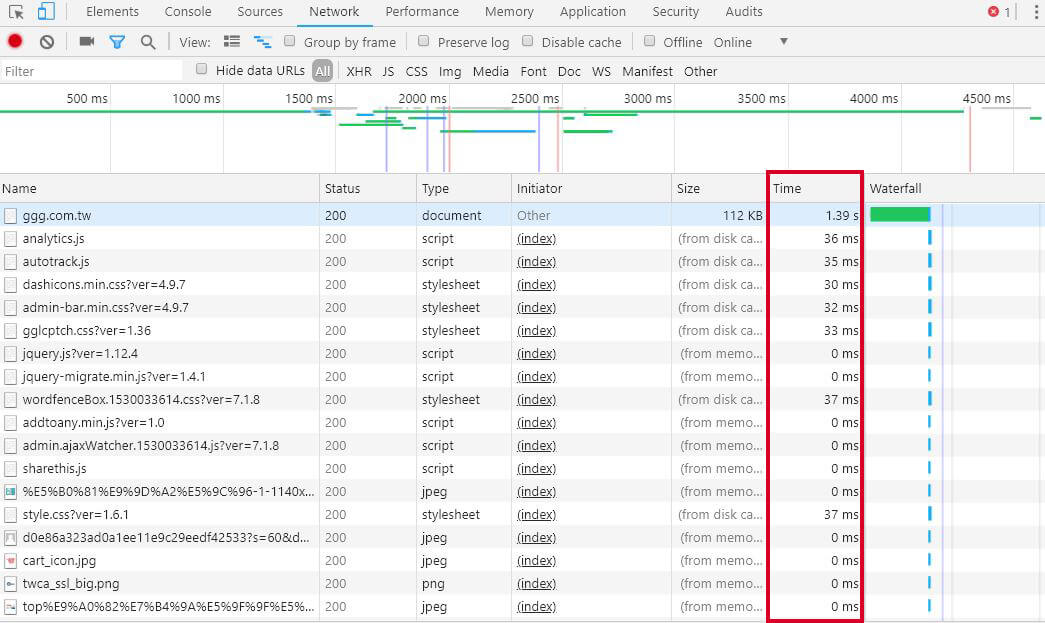
Task: Filter requests by WS
Action: pyautogui.click(x=601, y=71)
